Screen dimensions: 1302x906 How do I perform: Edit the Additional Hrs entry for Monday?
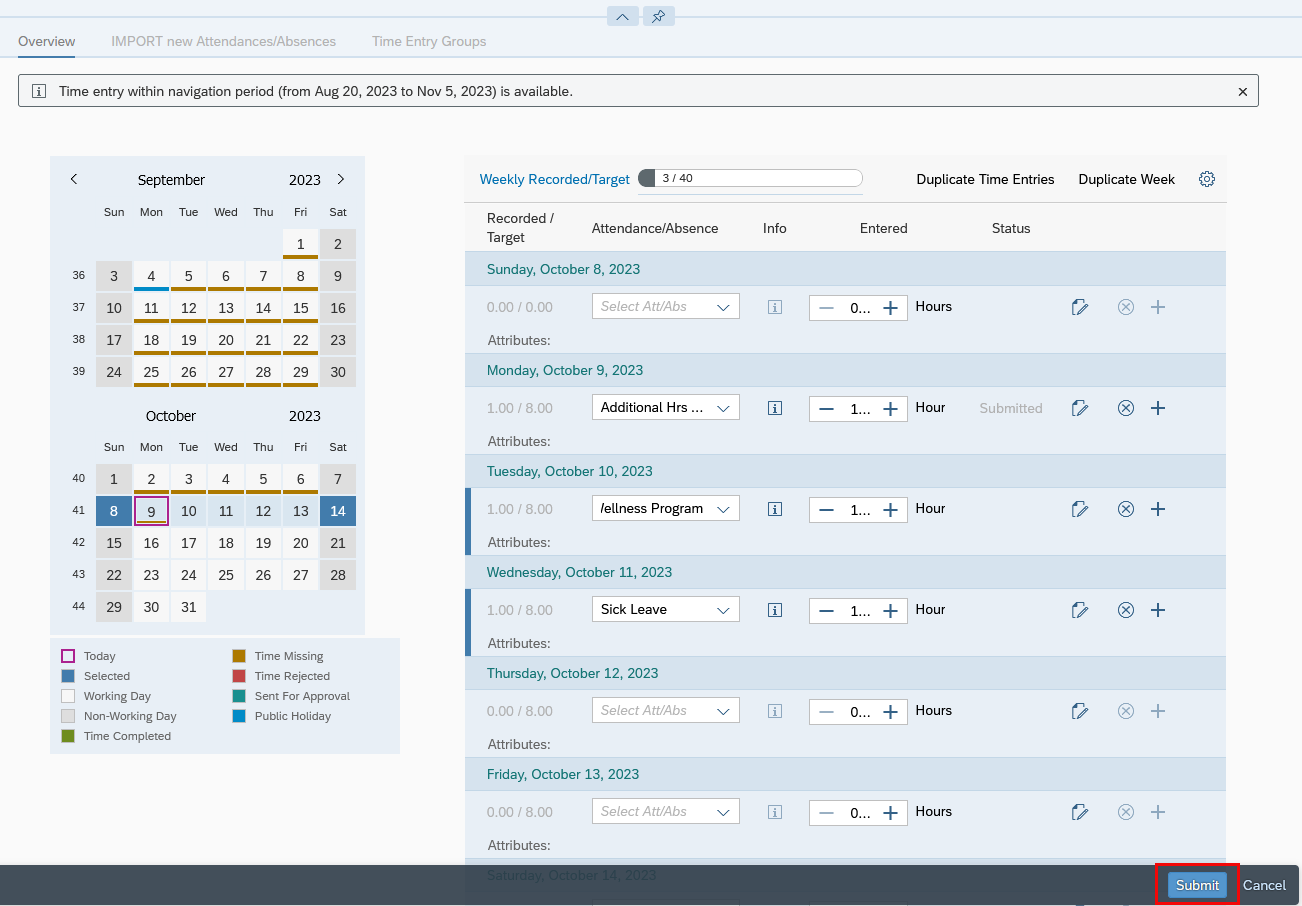pyautogui.click(x=1080, y=407)
